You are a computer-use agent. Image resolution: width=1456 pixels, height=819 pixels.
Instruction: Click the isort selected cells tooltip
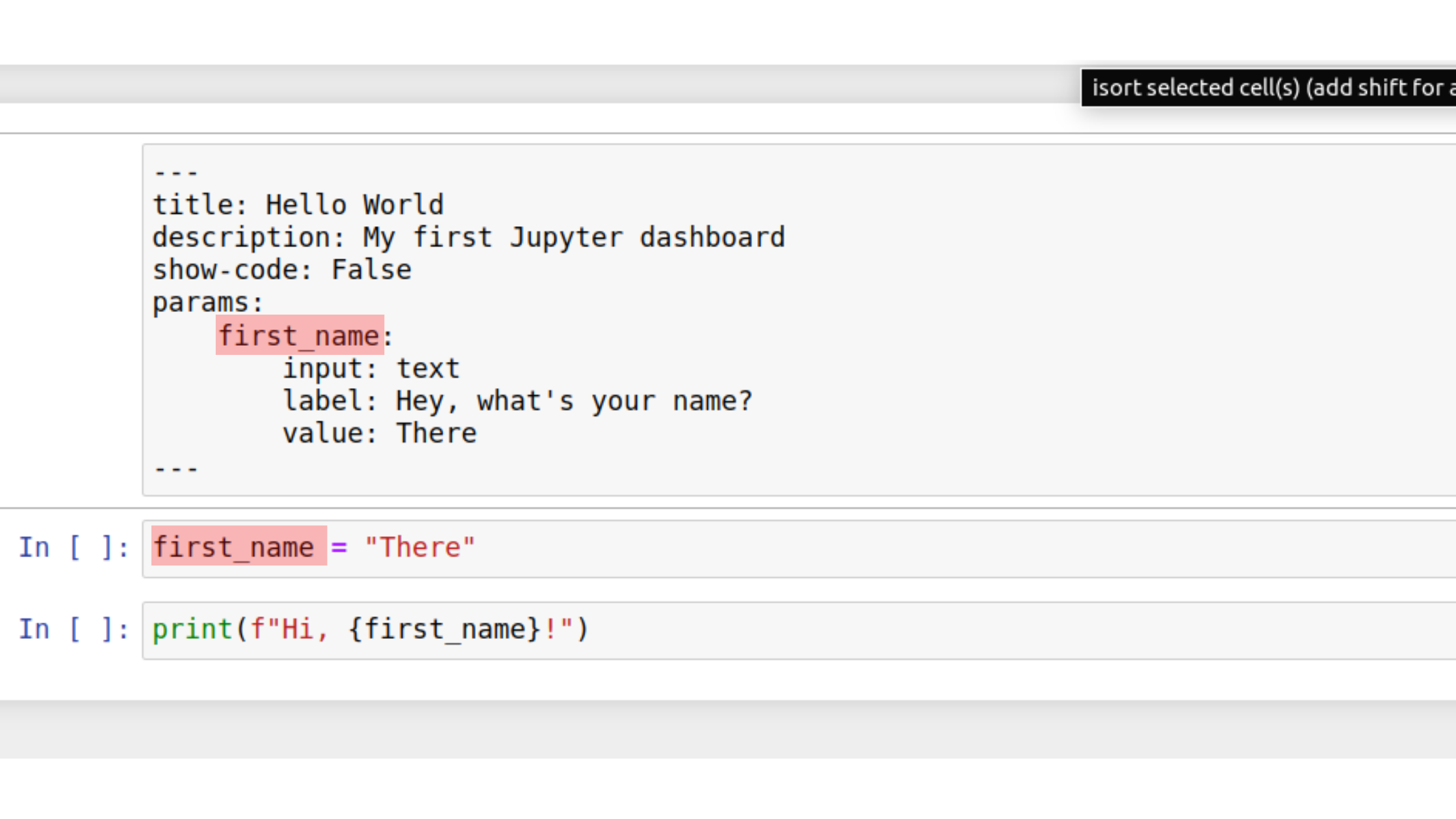point(1267,88)
